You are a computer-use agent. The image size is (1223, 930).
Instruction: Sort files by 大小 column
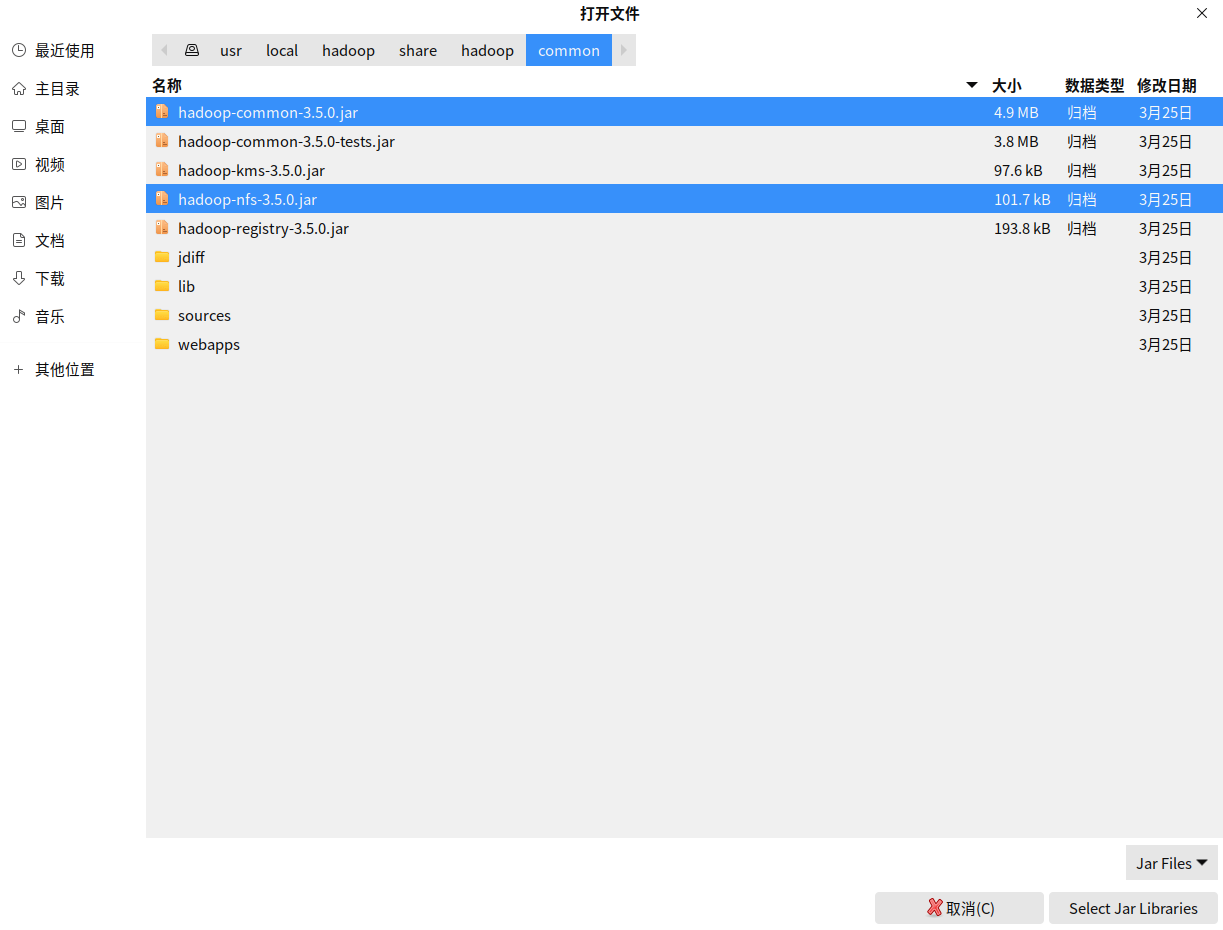coord(1007,85)
